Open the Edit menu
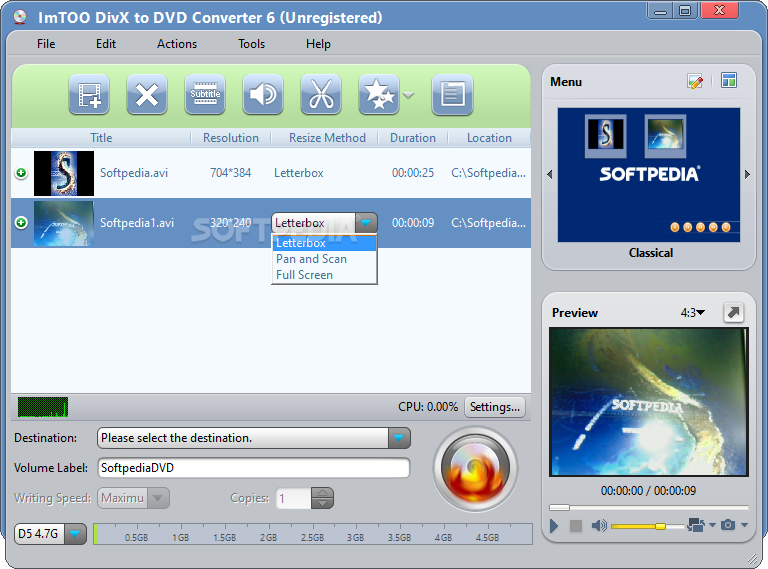Viewport: 768px width, 569px height. (106, 44)
